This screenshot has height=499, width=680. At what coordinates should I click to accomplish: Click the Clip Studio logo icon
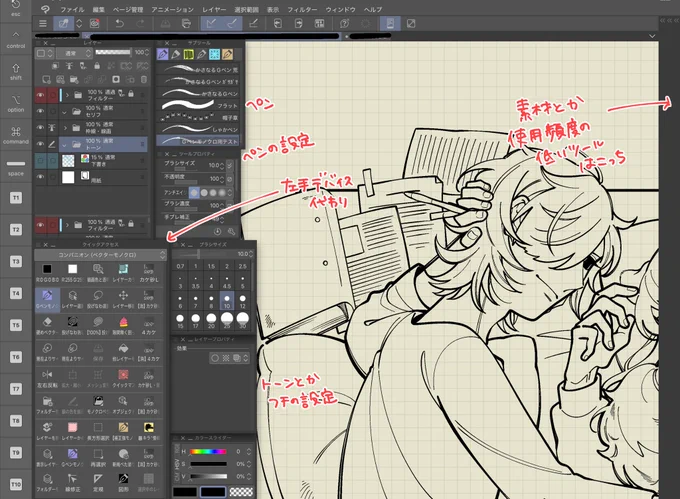click(x=45, y=9)
